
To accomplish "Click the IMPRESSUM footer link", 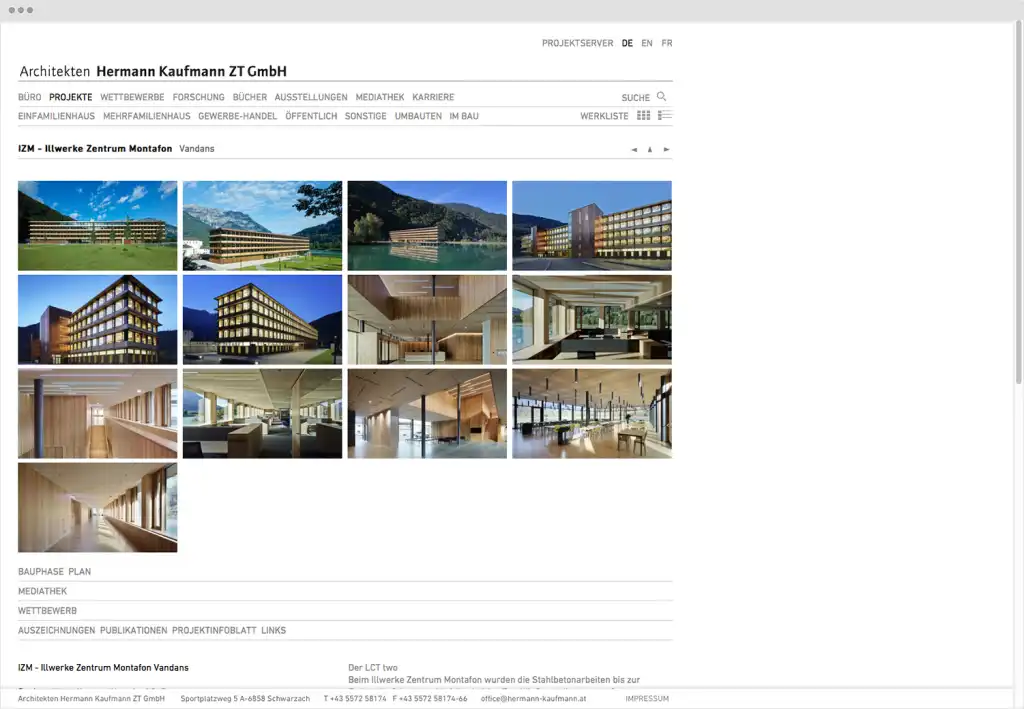I will tap(647, 699).
